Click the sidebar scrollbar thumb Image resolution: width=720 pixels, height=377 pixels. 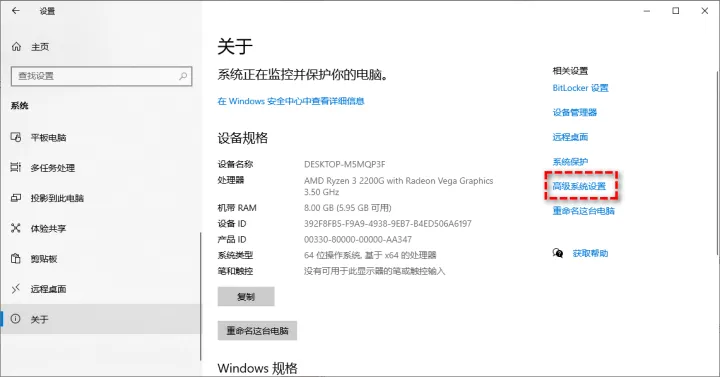(x=200, y=296)
